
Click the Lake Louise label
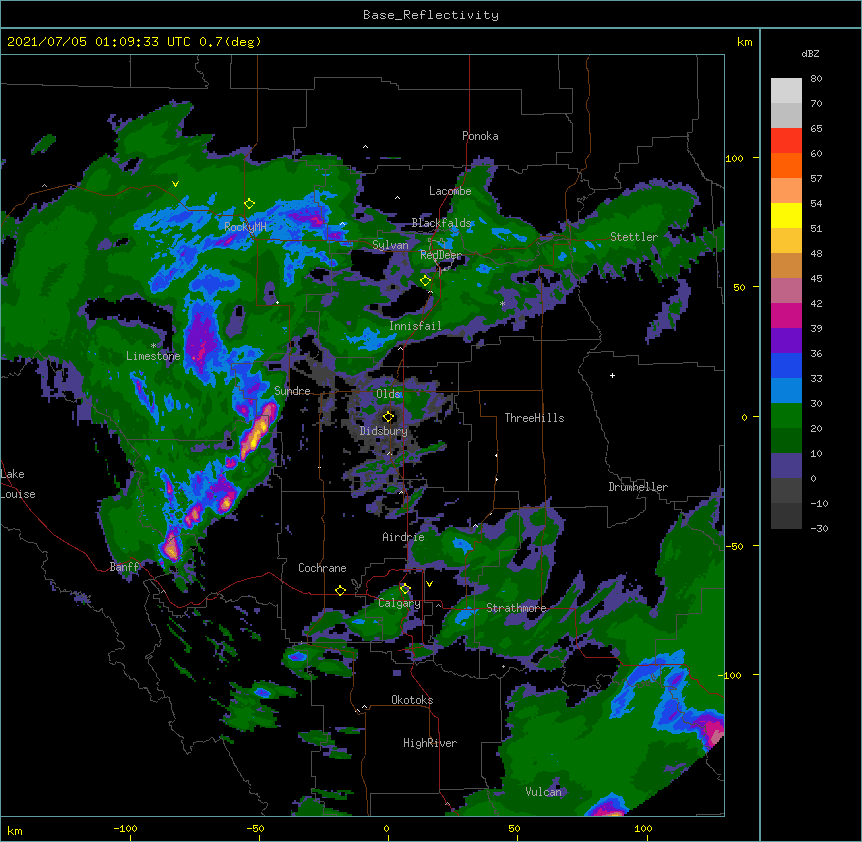(x=18, y=484)
